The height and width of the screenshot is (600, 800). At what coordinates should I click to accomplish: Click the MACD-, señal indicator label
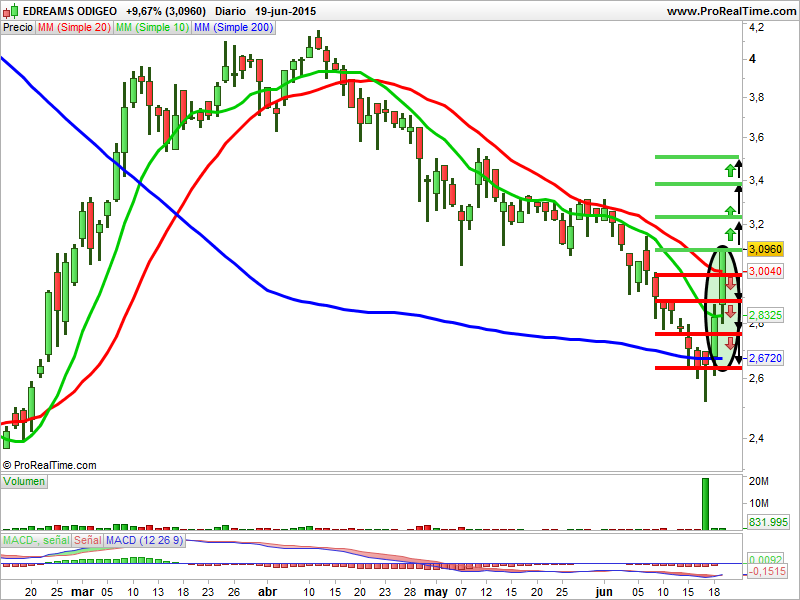[36, 540]
